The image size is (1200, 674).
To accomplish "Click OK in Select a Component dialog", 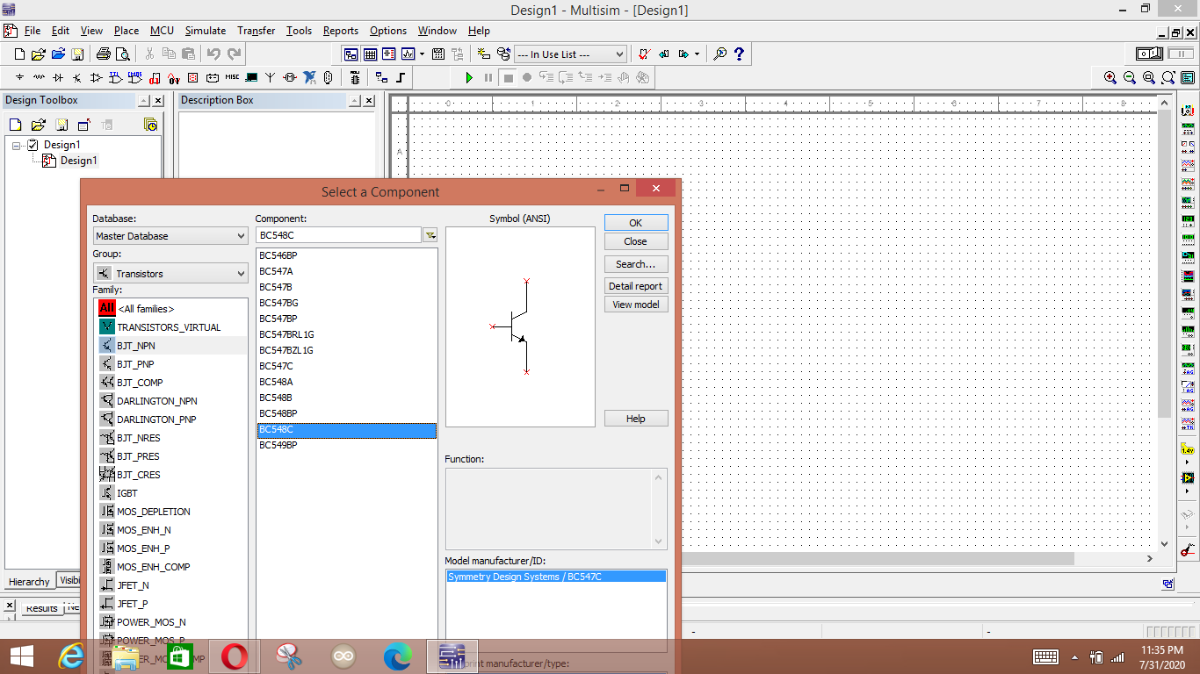I will (x=635, y=223).
